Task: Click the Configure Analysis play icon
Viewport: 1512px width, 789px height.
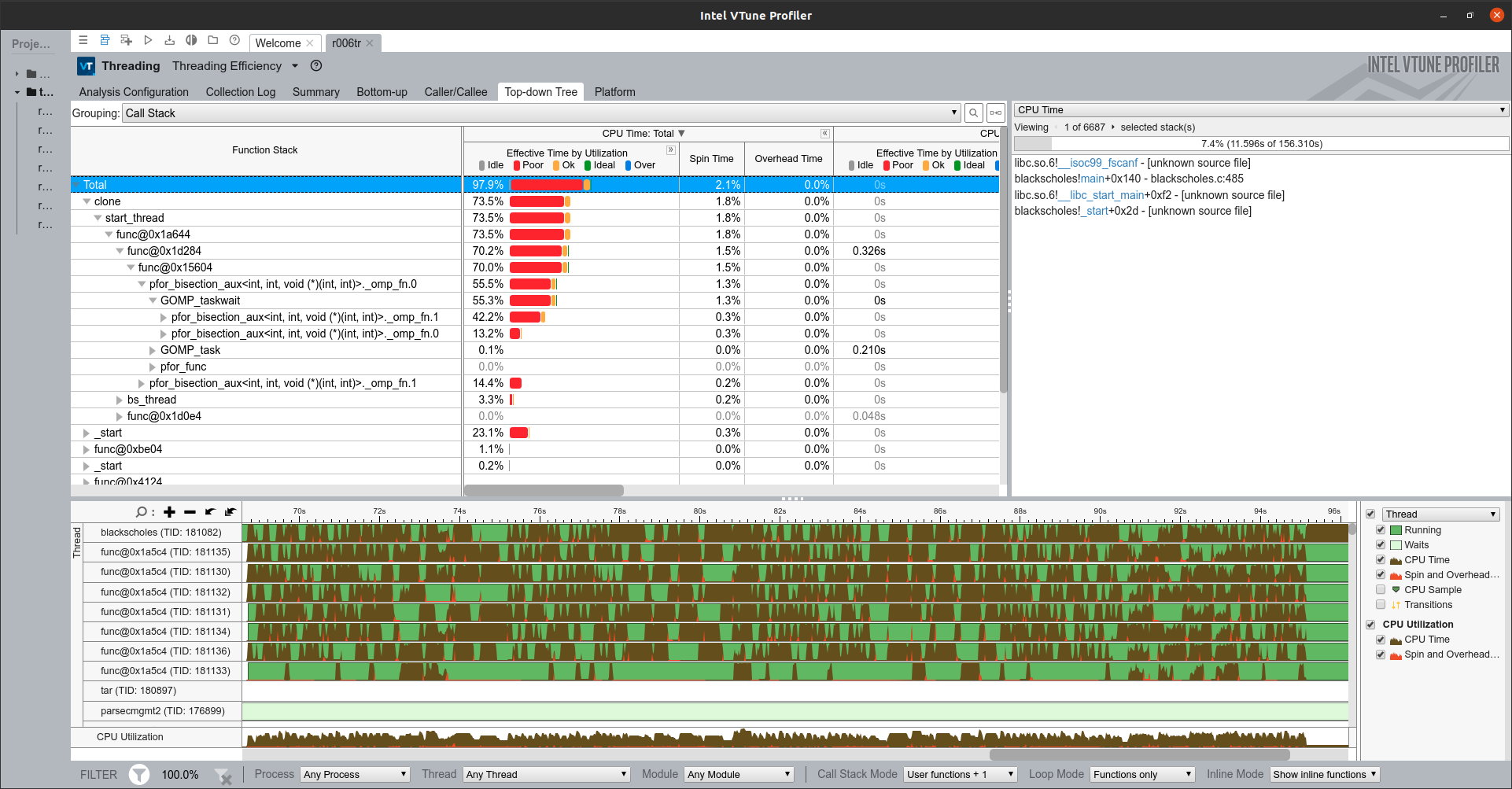Action: [x=148, y=40]
